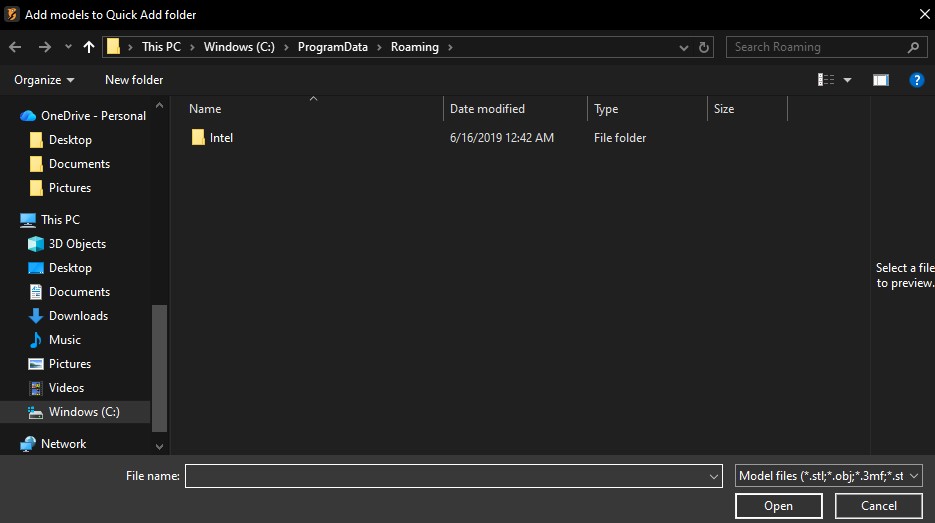The height and width of the screenshot is (523, 935).
Task: Open the recent locations dropdown arrow
Action: [x=68, y=47]
